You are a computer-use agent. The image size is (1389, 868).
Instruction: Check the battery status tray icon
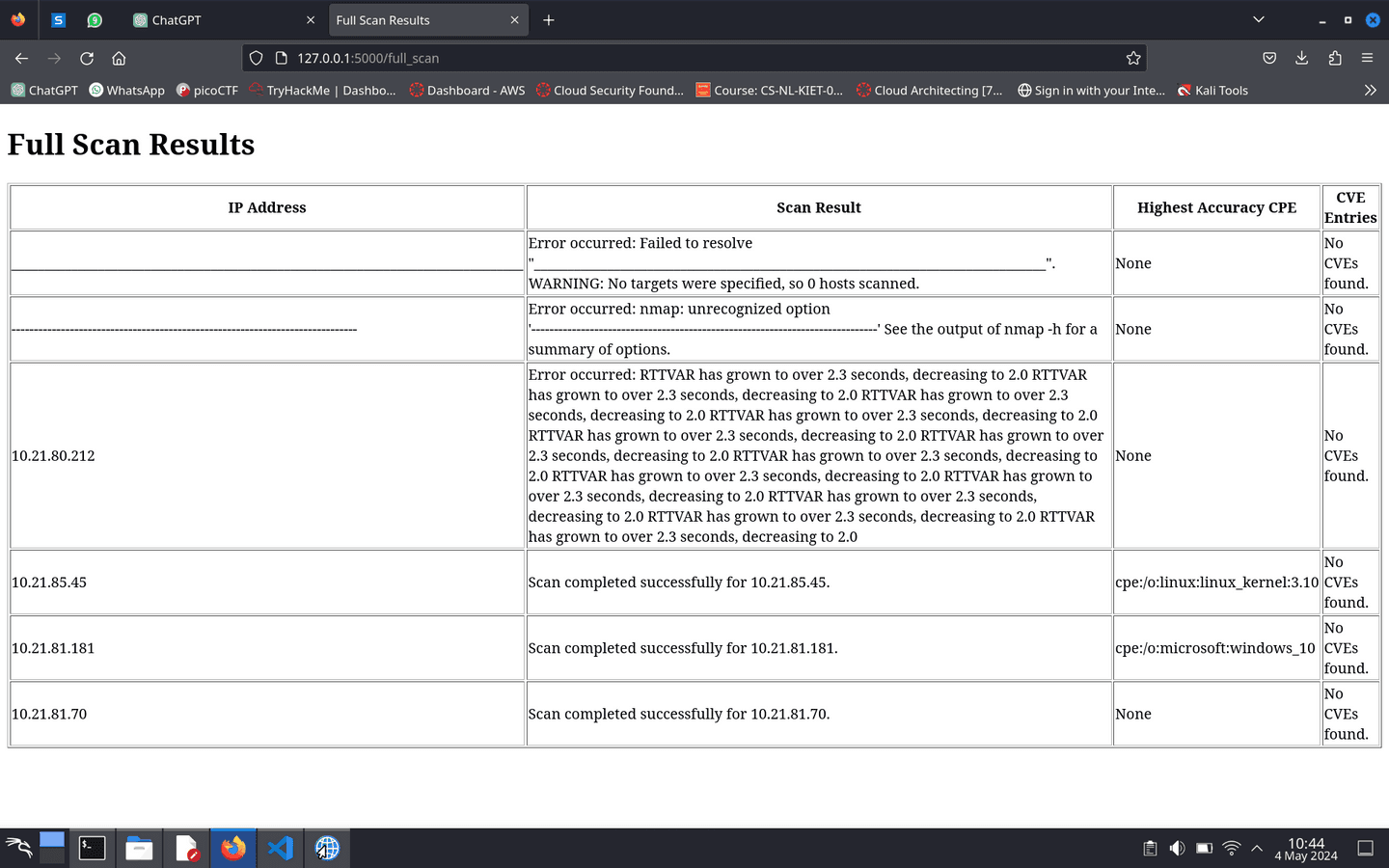(x=1204, y=849)
